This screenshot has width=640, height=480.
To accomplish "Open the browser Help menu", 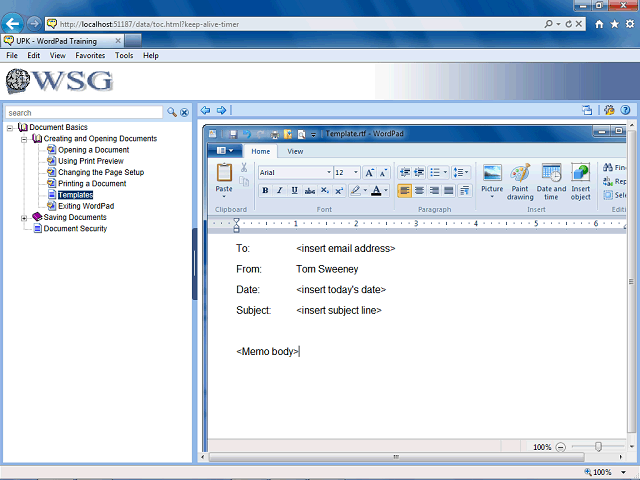I will click(x=151, y=56).
